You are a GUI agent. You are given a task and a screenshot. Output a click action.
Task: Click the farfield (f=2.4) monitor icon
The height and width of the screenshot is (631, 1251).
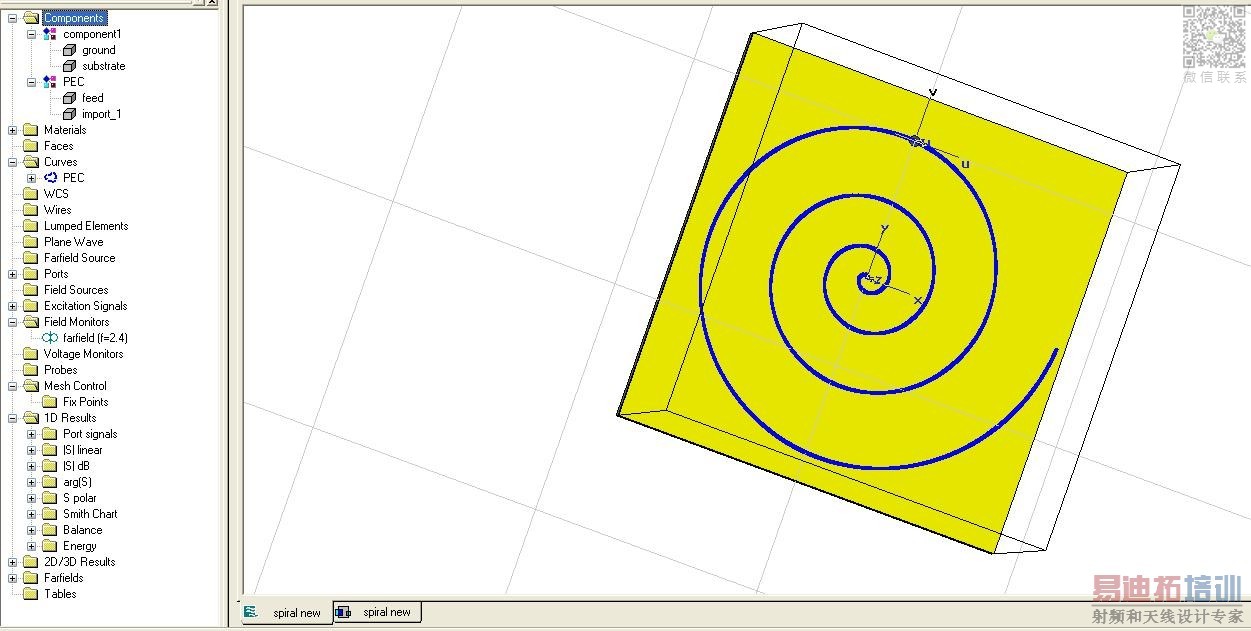(x=50, y=338)
